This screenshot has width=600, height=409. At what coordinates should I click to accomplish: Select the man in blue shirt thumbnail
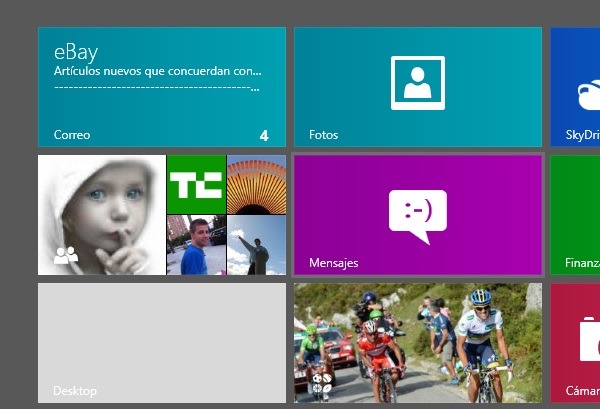[197, 245]
